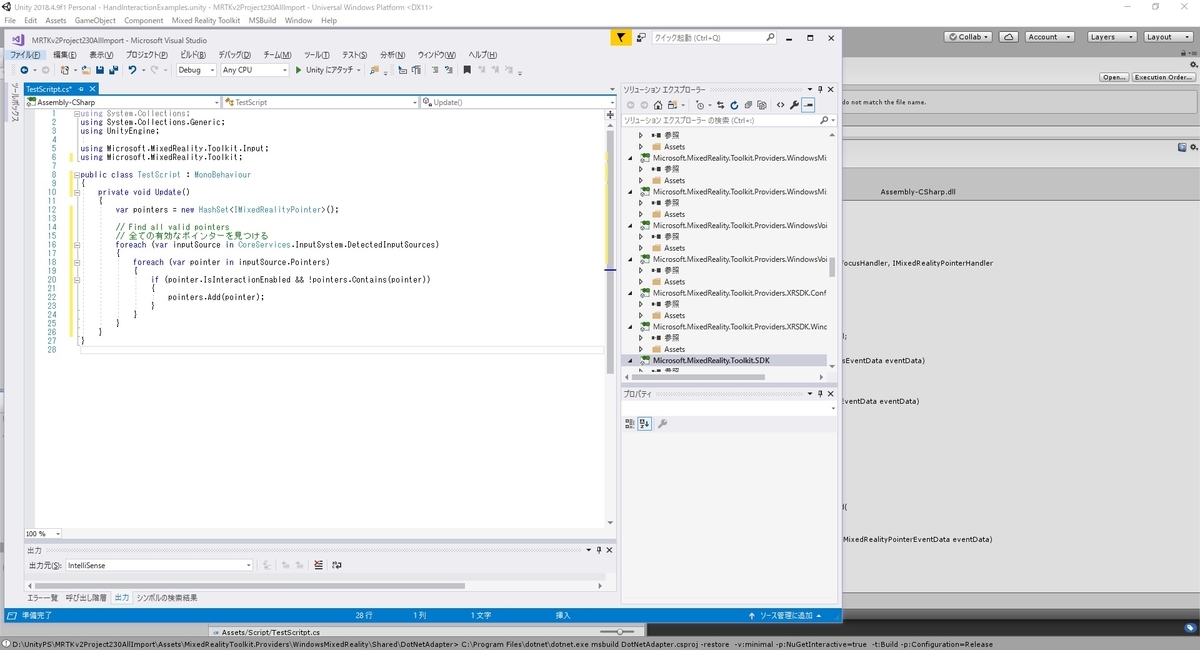Click the View Code angle-brackets icon in Solution Explorer
The height and width of the screenshot is (650, 1200).
click(x=780, y=105)
